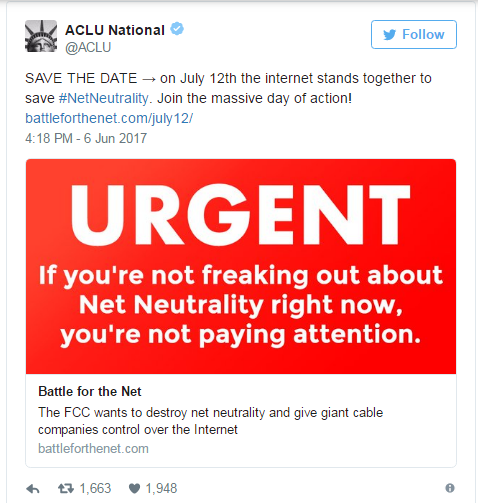The width and height of the screenshot is (478, 503).
Task: Click the retweet icon
Action: tap(66, 489)
